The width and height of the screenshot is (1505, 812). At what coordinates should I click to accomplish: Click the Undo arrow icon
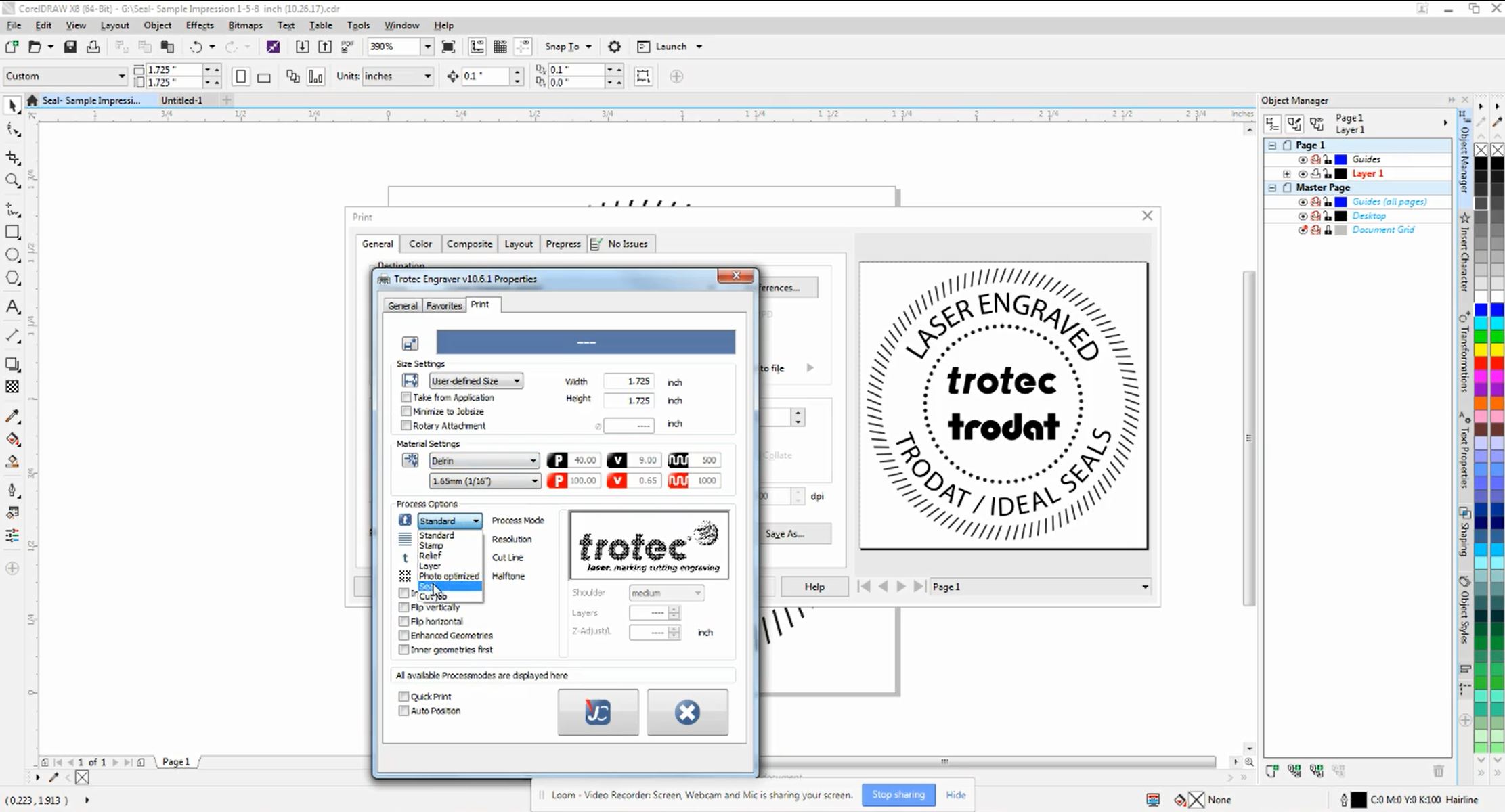[196, 47]
